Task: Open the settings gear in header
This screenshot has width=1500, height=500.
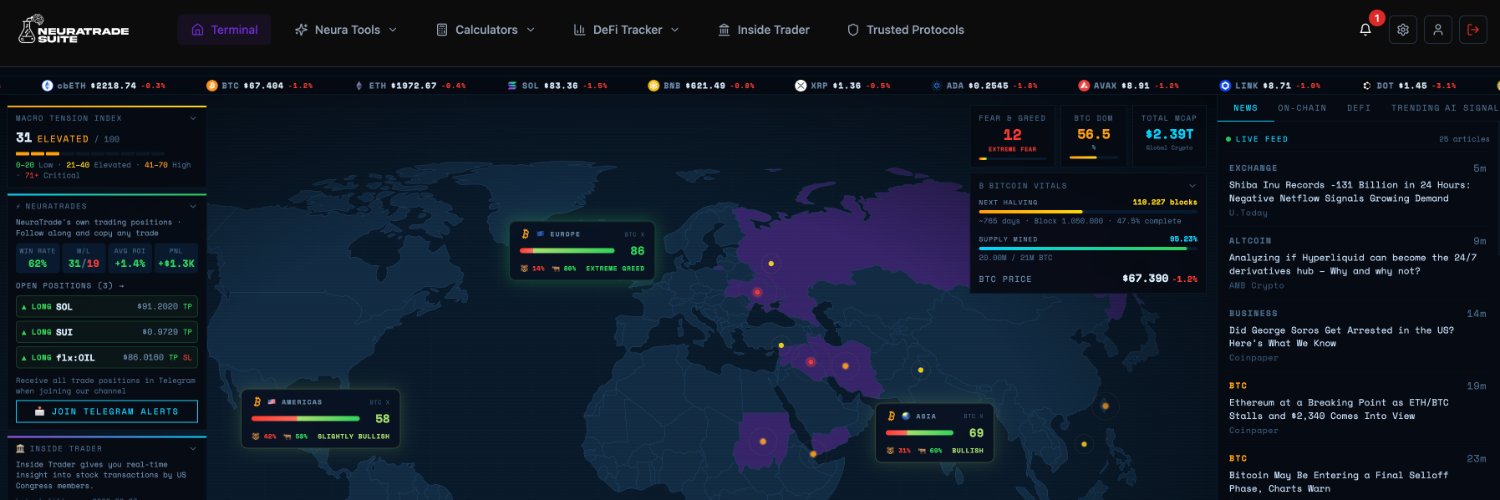Action: [x=1403, y=30]
